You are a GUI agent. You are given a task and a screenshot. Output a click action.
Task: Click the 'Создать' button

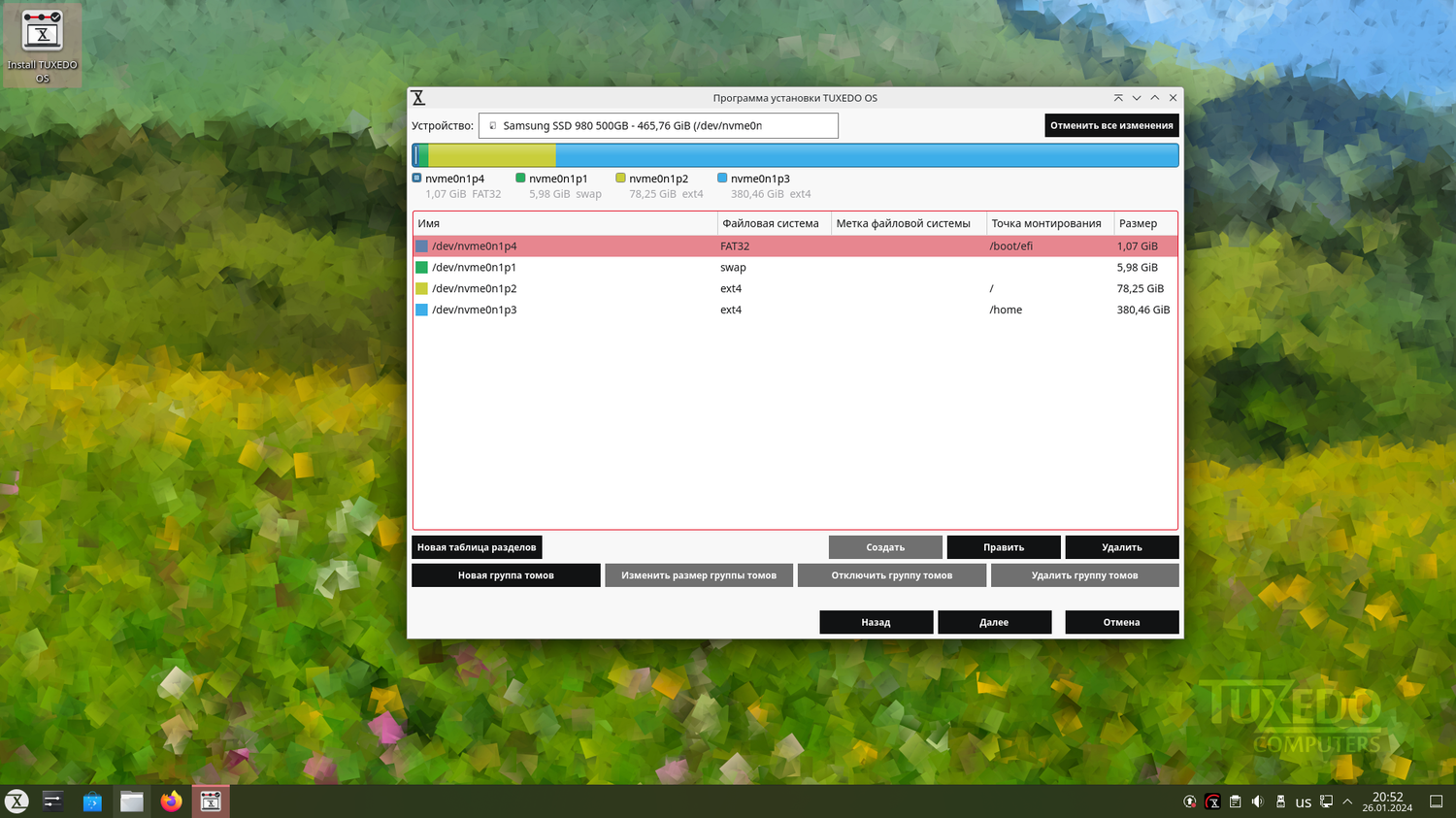[885, 547]
